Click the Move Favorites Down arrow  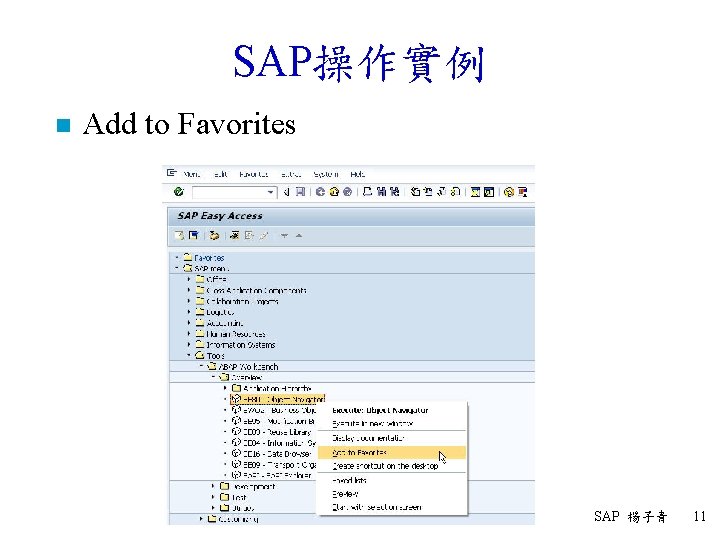pos(285,236)
